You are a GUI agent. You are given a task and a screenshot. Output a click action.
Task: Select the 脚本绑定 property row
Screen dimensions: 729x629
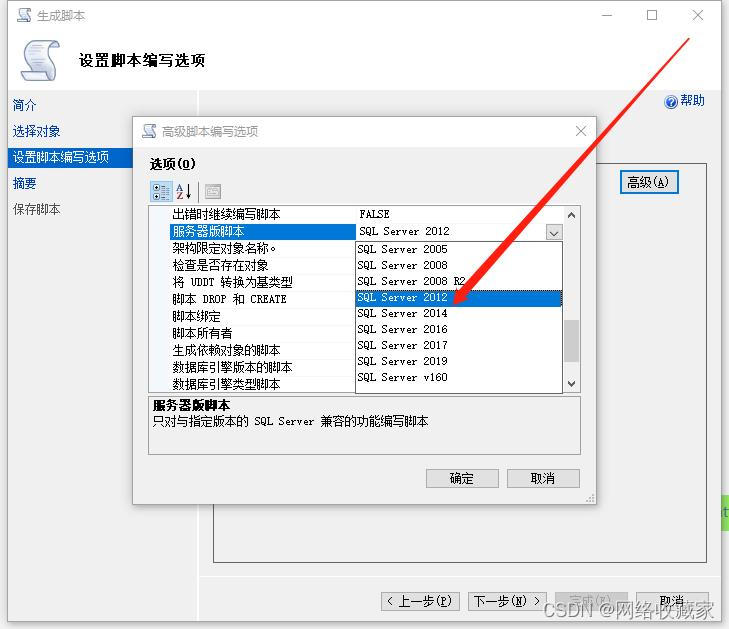tap(263, 317)
